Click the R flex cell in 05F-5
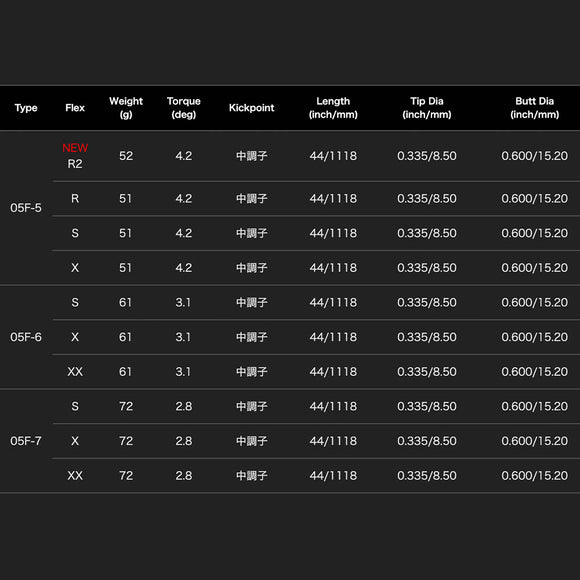This screenshot has height=580, width=580. 75,199
